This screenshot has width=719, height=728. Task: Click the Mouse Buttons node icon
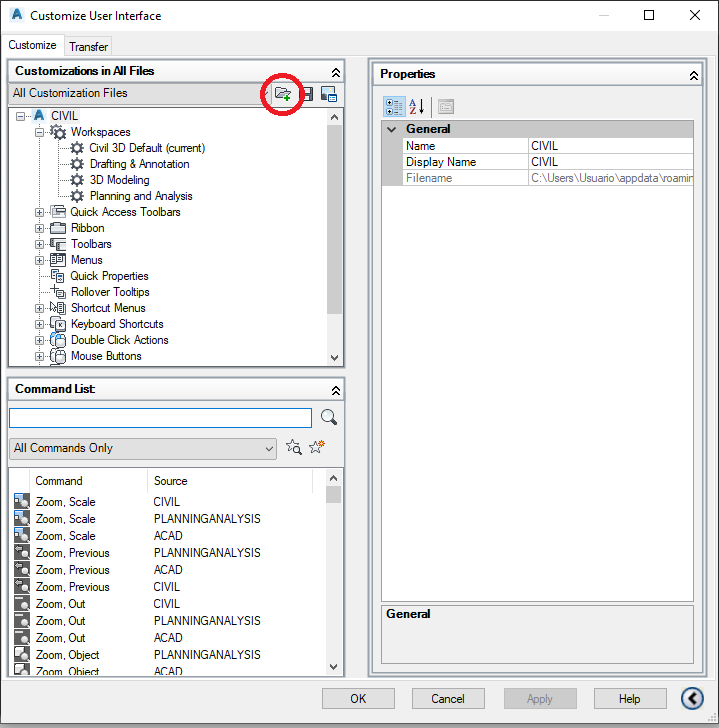(58, 356)
